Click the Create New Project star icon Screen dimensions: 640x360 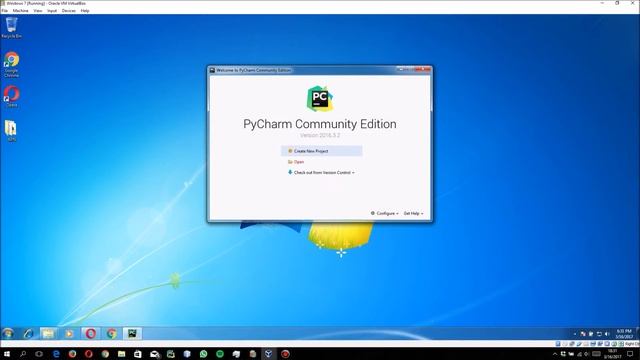coord(290,151)
